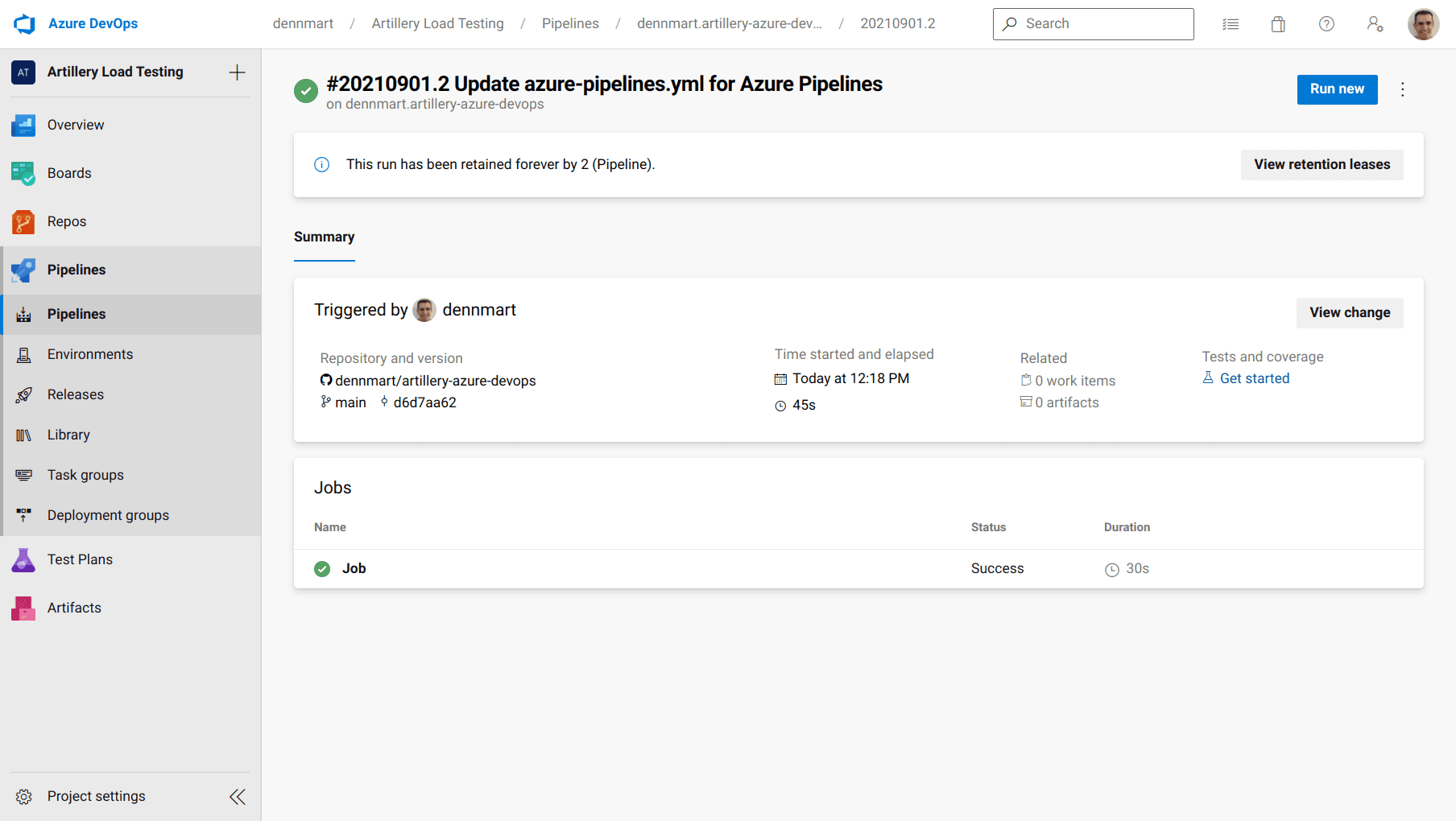Open Deployment groups from the sidebar
1456x821 pixels.
coord(108,515)
